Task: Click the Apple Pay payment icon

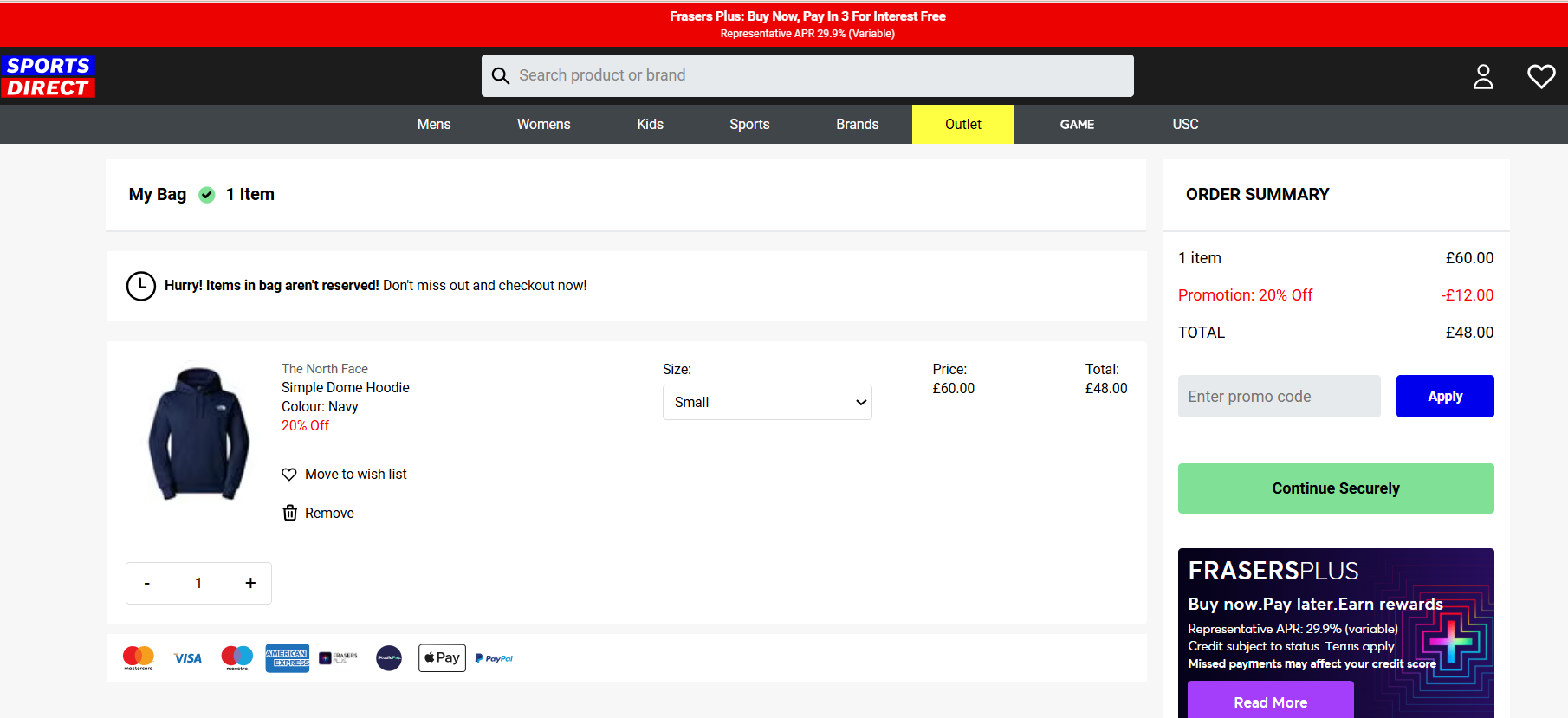Action: [x=442, y=658]
